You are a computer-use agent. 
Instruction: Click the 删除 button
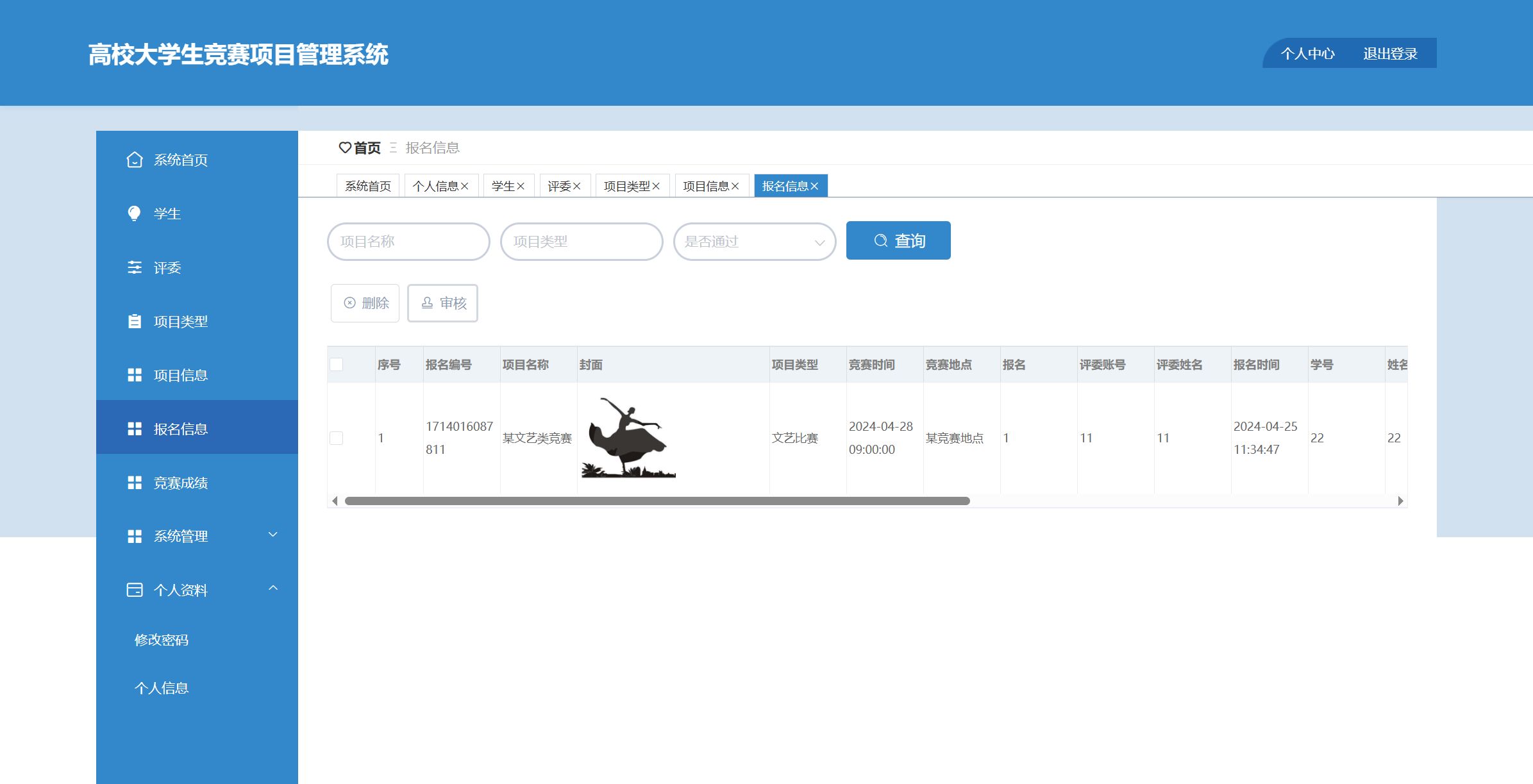point(365,303)
